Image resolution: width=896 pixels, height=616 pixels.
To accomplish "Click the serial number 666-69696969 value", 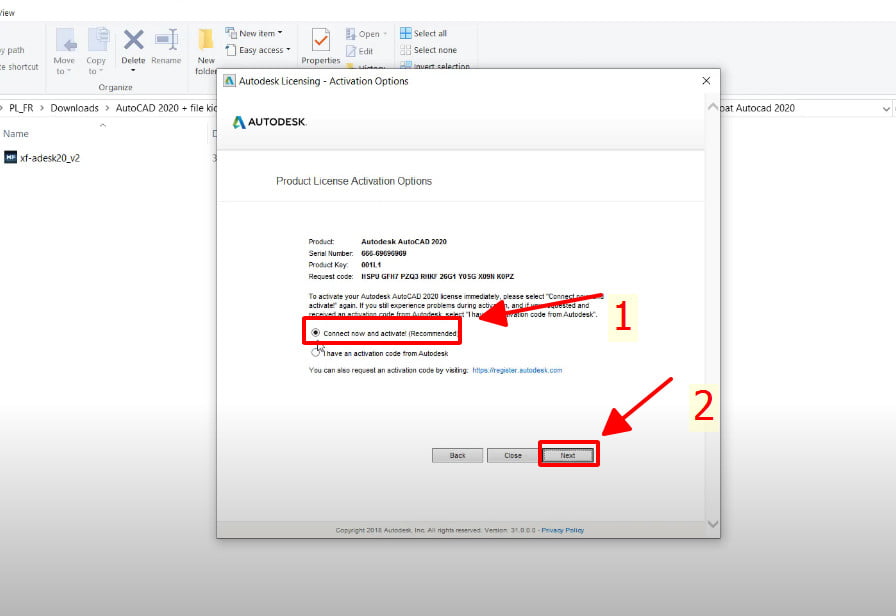I will [383, 253].
